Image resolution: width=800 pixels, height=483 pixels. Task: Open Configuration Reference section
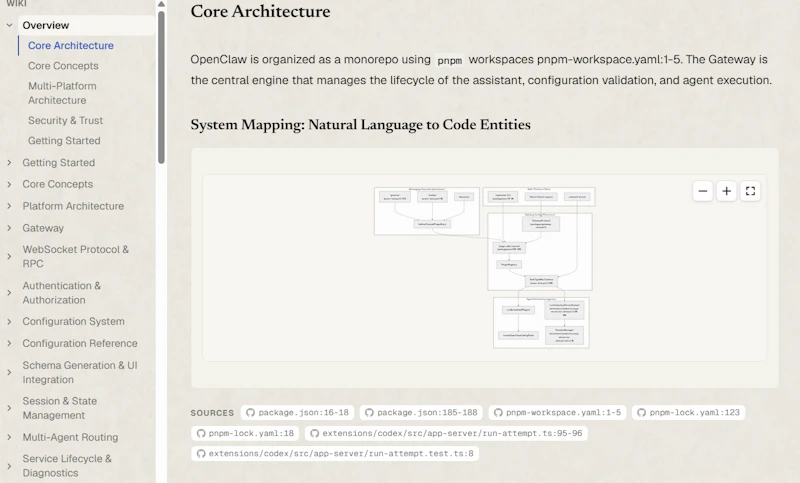[x=80, y=343]
